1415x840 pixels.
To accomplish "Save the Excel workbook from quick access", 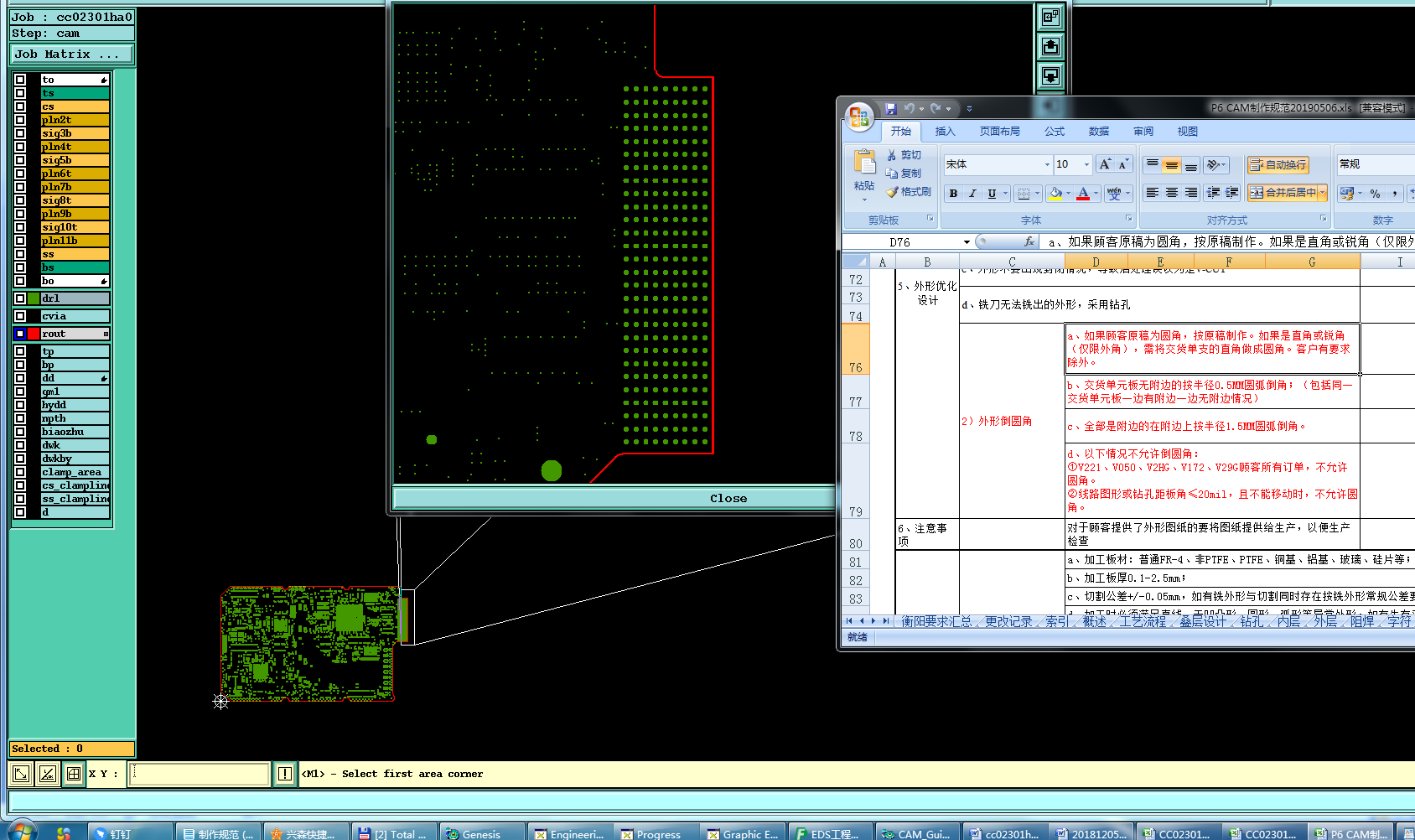I will 891,109.
